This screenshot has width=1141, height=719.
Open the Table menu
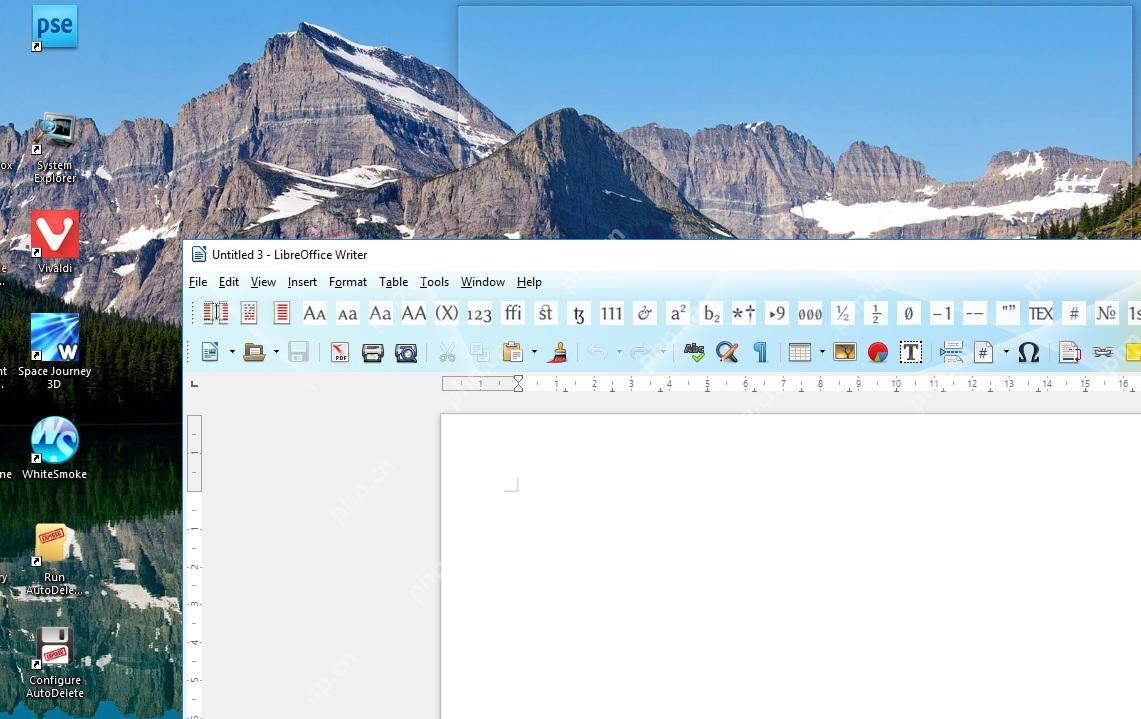pos(393,282)
